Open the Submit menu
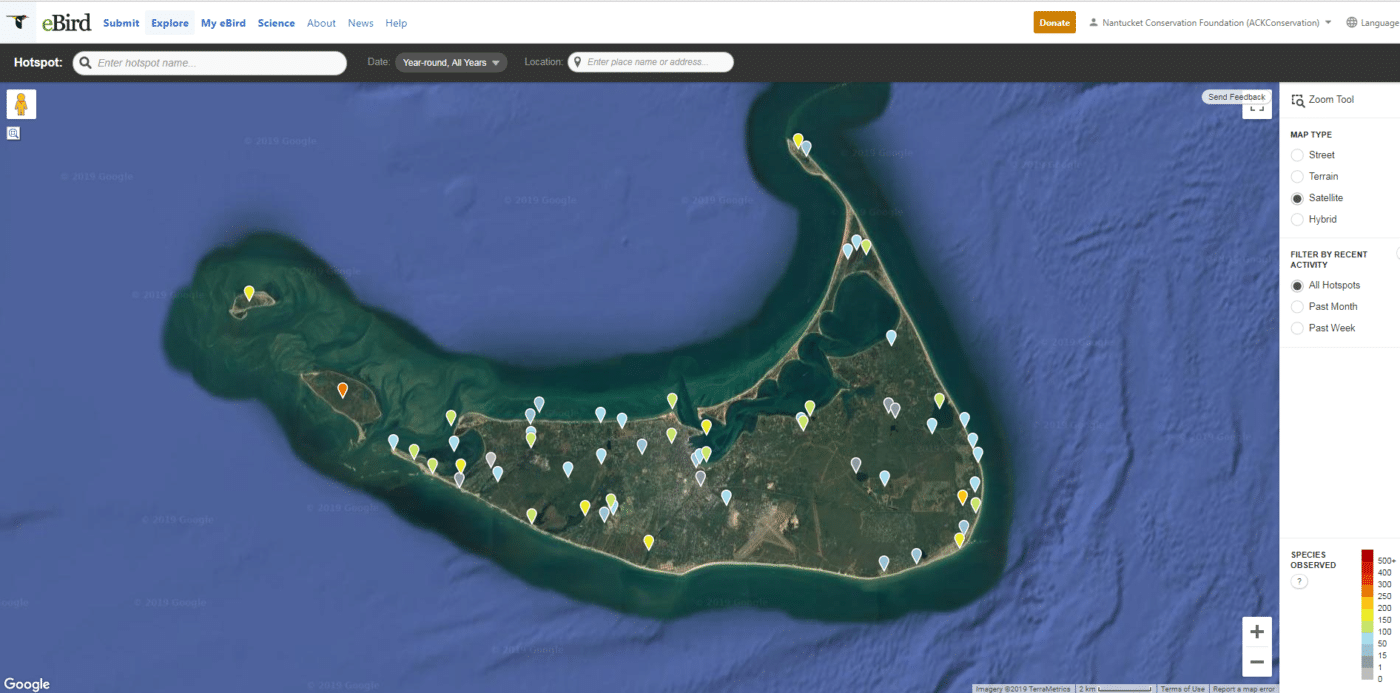Screen dimensions: 1400x693 (121, 23)
